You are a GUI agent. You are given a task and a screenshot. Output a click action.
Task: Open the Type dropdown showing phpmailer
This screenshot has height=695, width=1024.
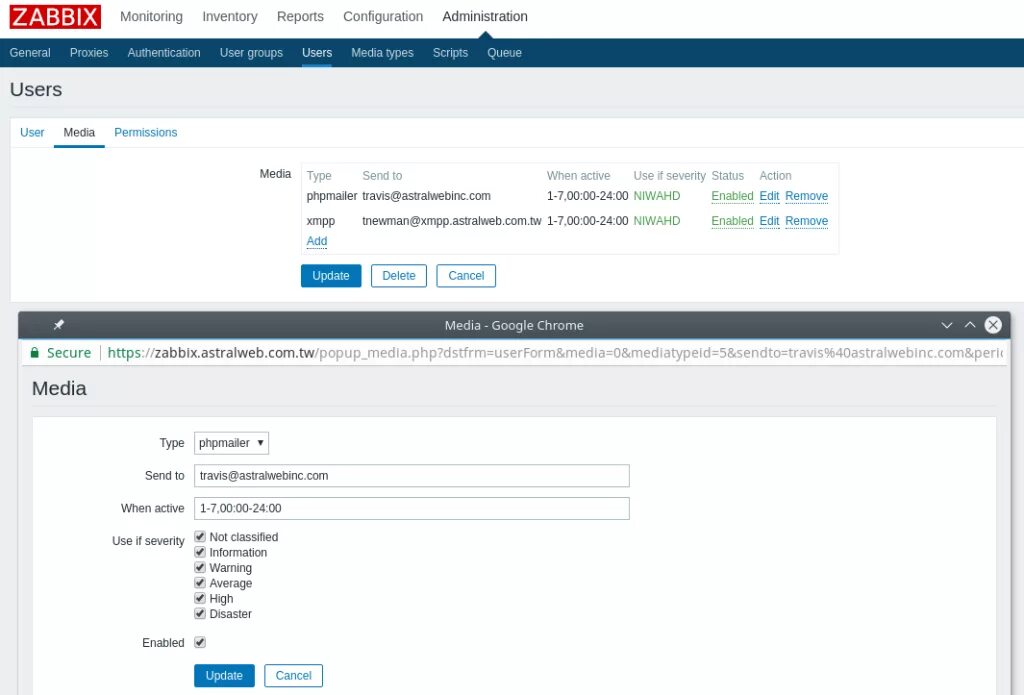click(x=231, y=443)
